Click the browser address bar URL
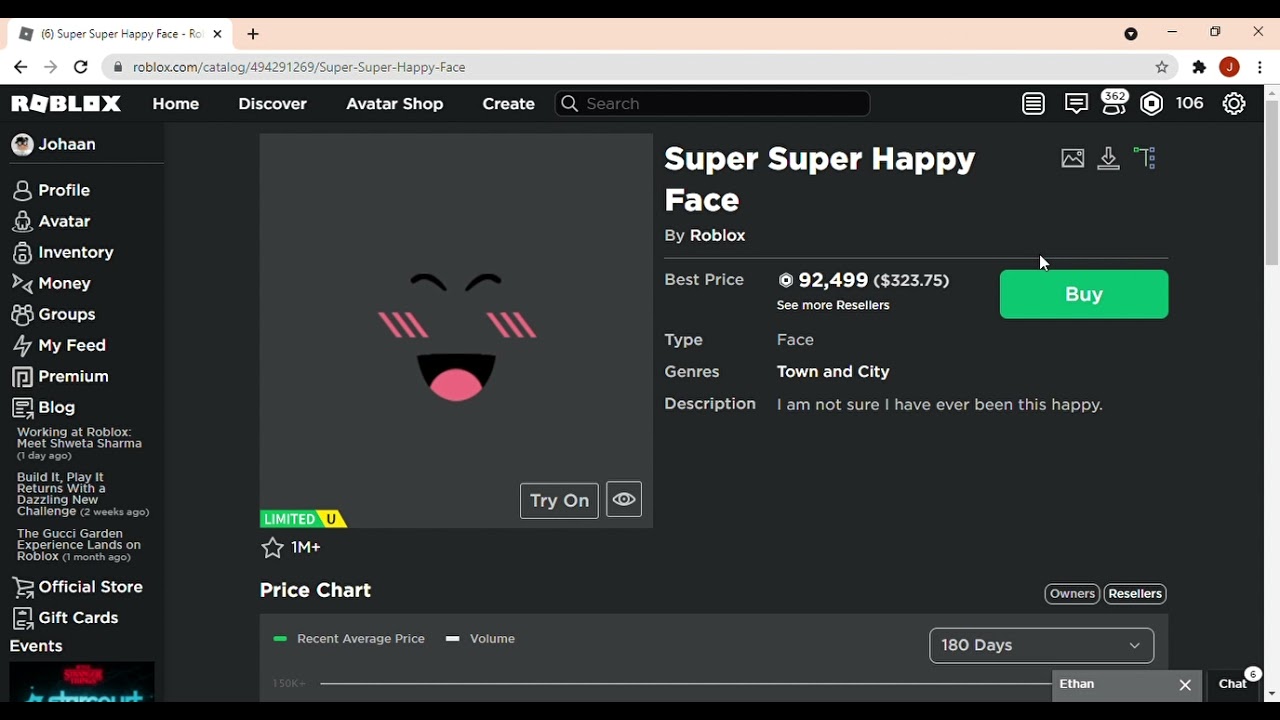The image size is (1280, 720). pyautogui.click(x=299, y=67)
